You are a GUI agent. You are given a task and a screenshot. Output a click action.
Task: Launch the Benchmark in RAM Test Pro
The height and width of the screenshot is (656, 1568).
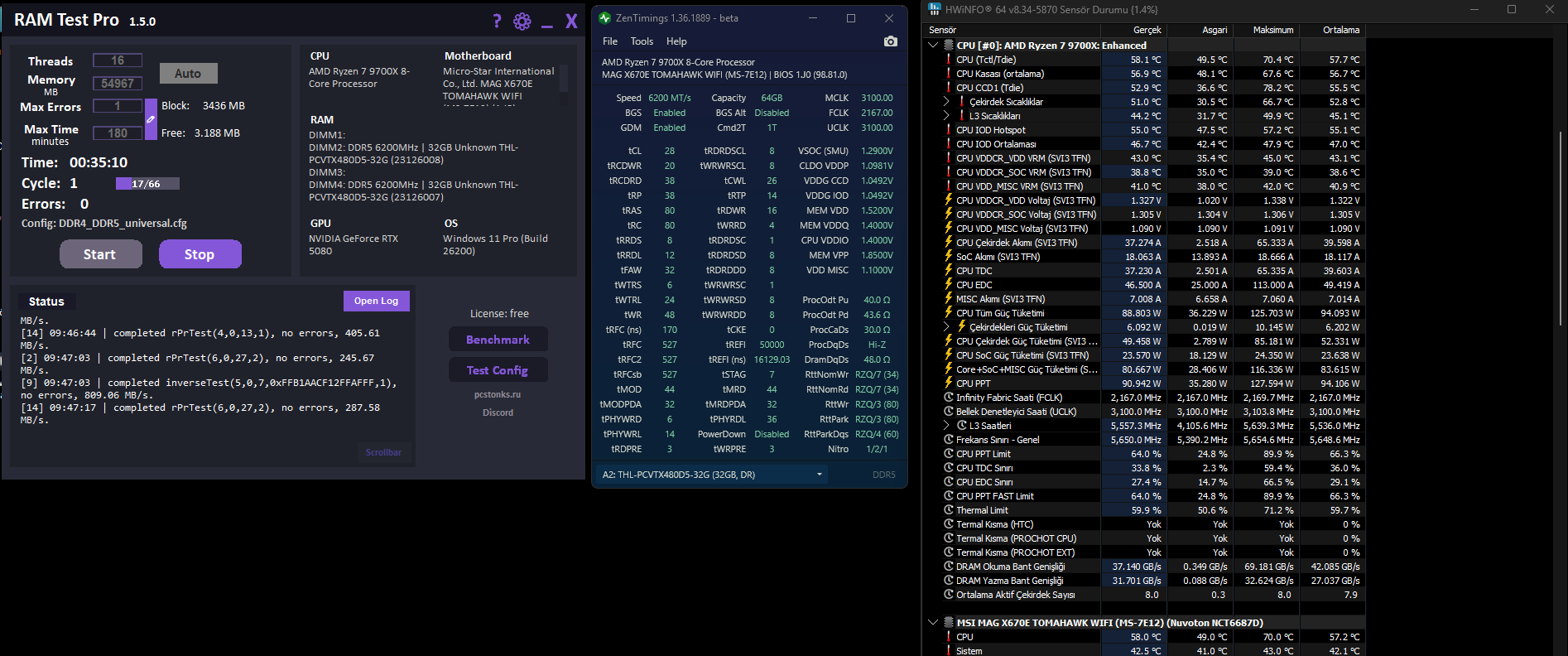498,340
